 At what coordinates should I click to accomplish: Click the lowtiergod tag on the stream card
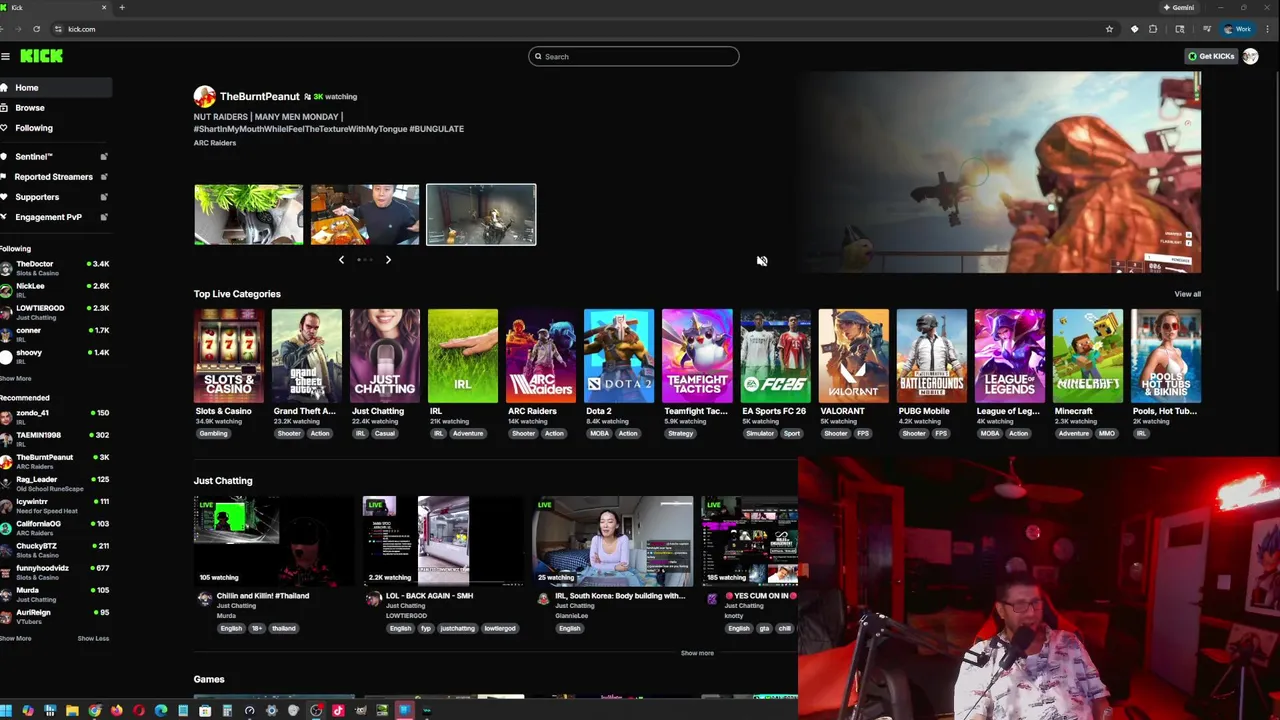[500, 629]
